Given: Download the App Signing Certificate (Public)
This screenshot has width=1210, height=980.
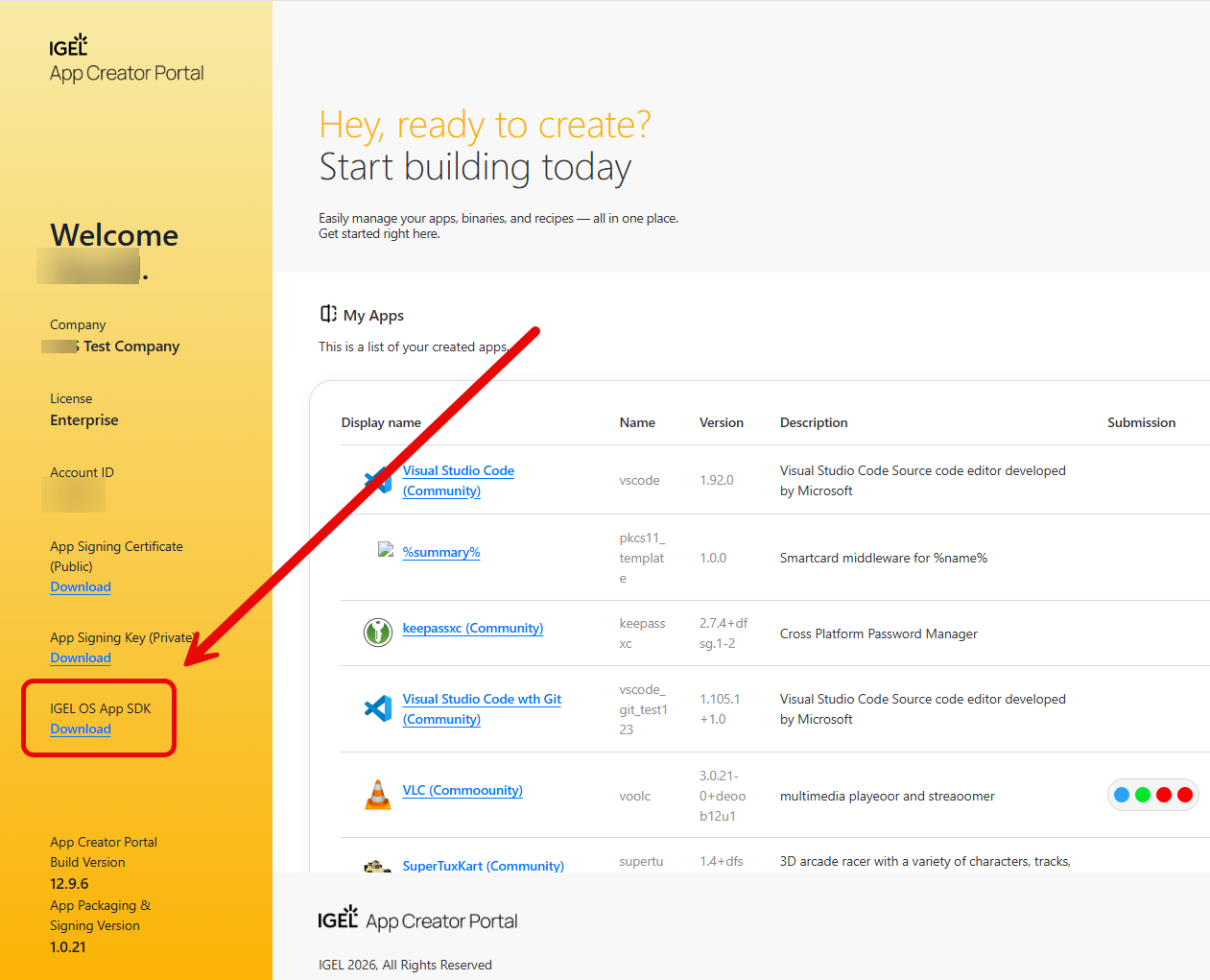Looking at the screenshot, I should [81, 586].
